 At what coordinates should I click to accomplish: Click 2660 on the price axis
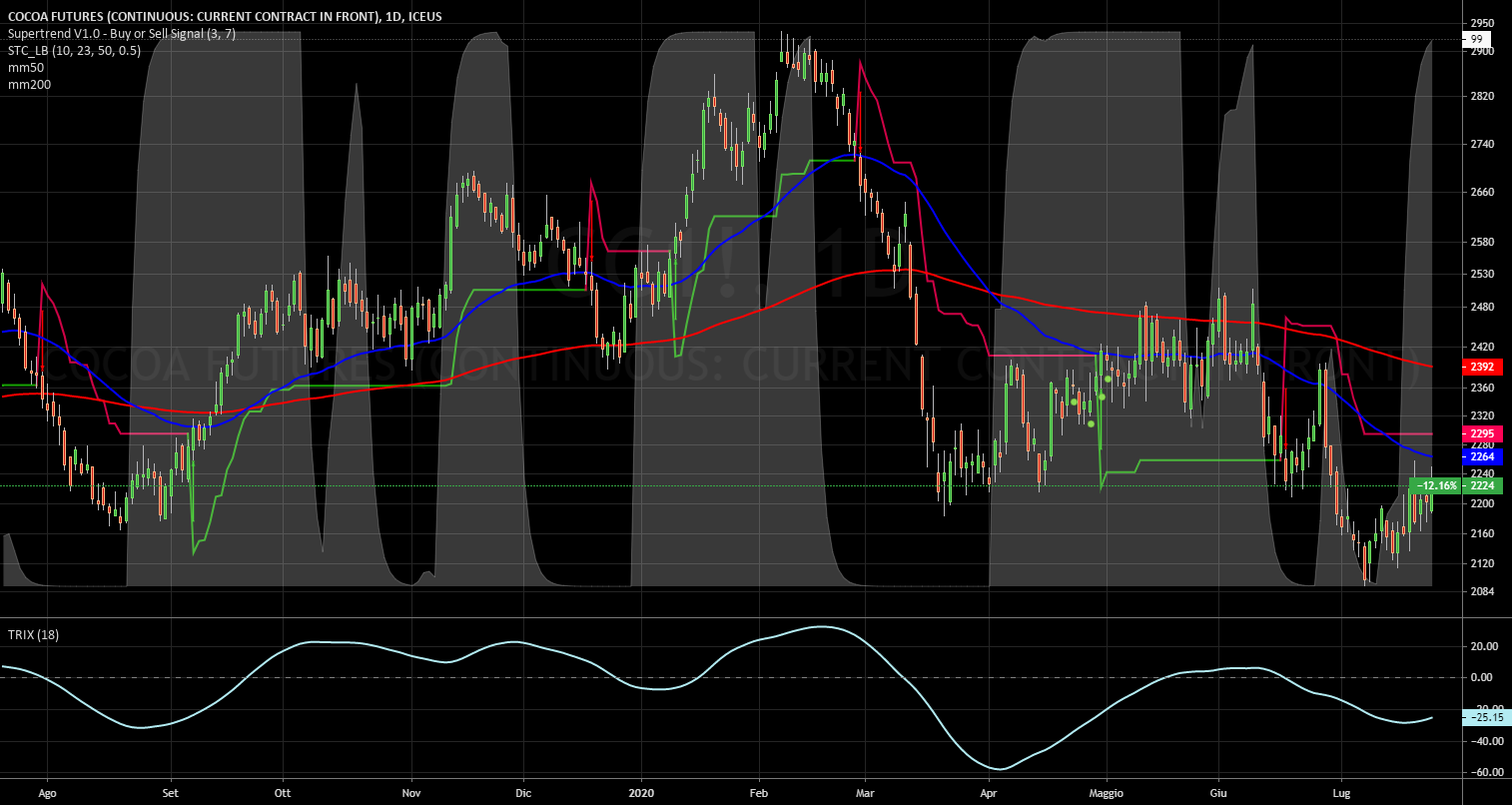(x=1482, y=193)
